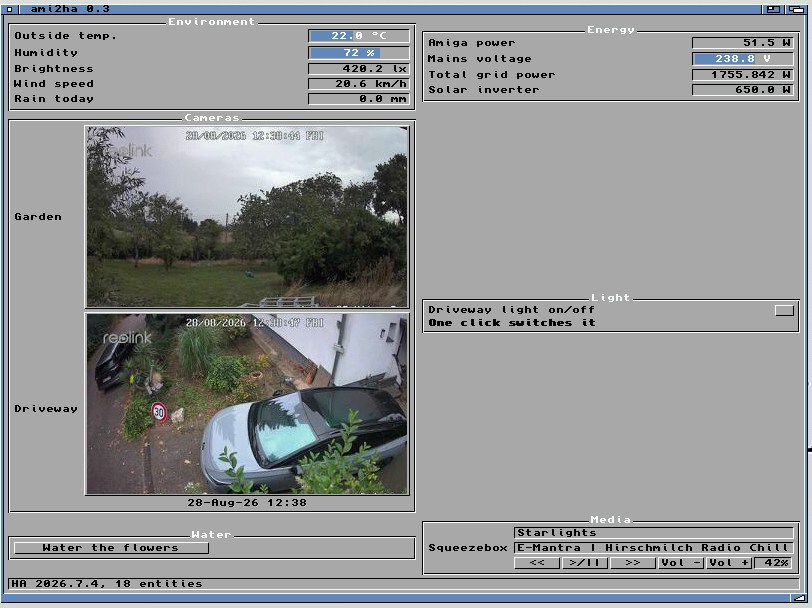Select the Wind speed value 20.6 km/h
812x608 pixels.
pos(359,84)
